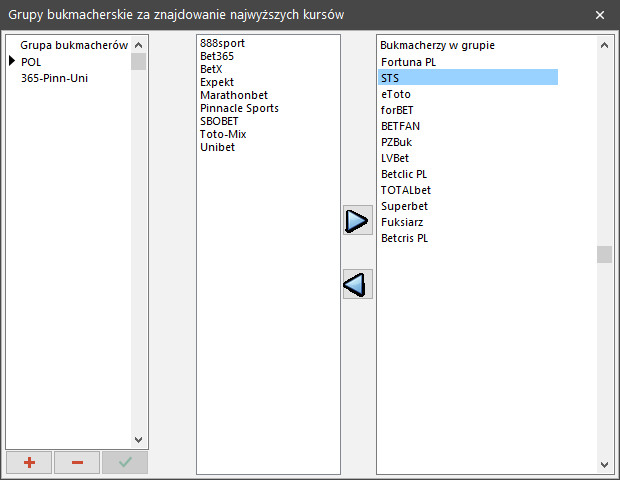
Task: Pick Unibet from the available bookmakers
Action: point(217,147)
